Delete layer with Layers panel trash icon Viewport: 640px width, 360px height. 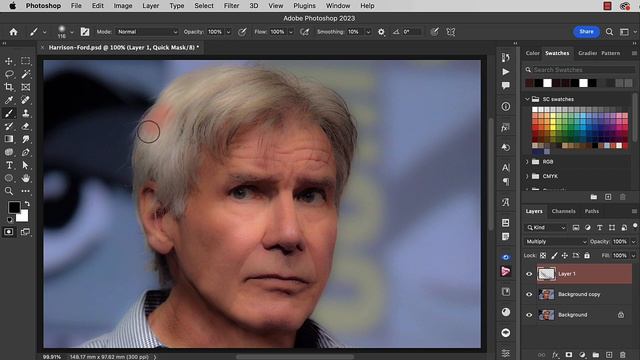click(622, 355)
